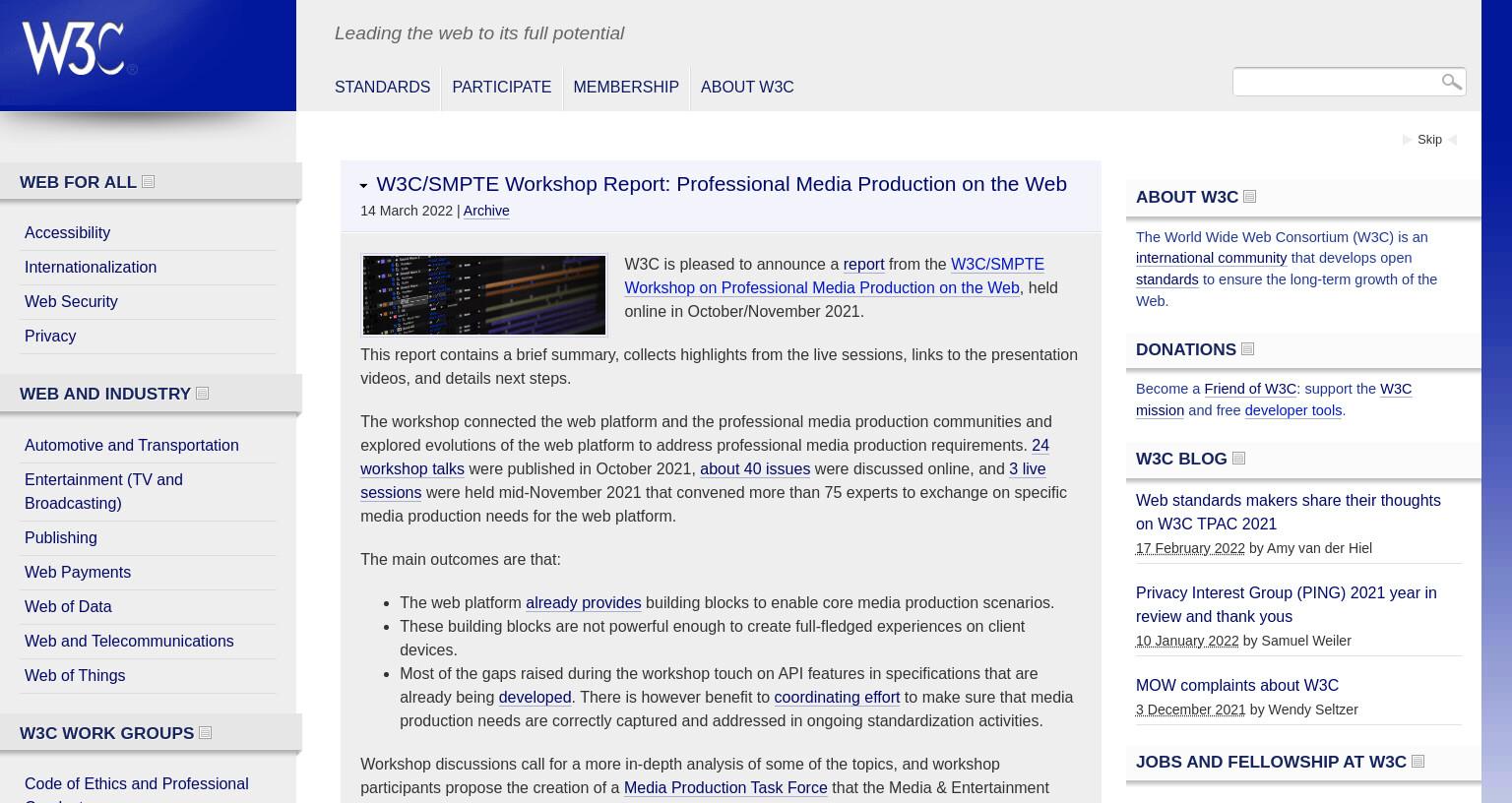Focus the site search field
Viewport: 1512px width, 803px height.
point(1335,82)
